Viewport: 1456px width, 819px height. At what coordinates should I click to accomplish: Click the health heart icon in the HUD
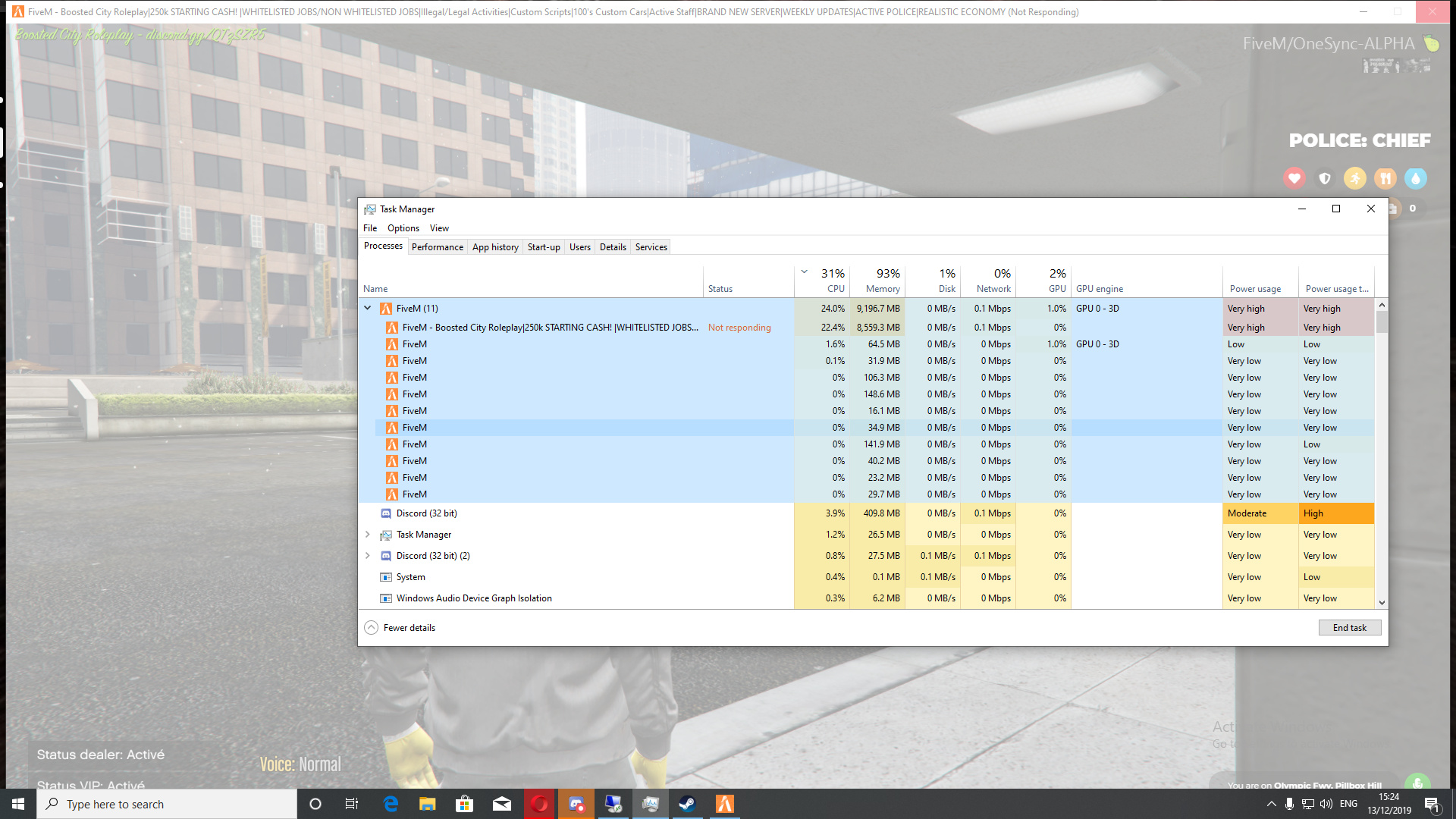[x=1294, y=178]
